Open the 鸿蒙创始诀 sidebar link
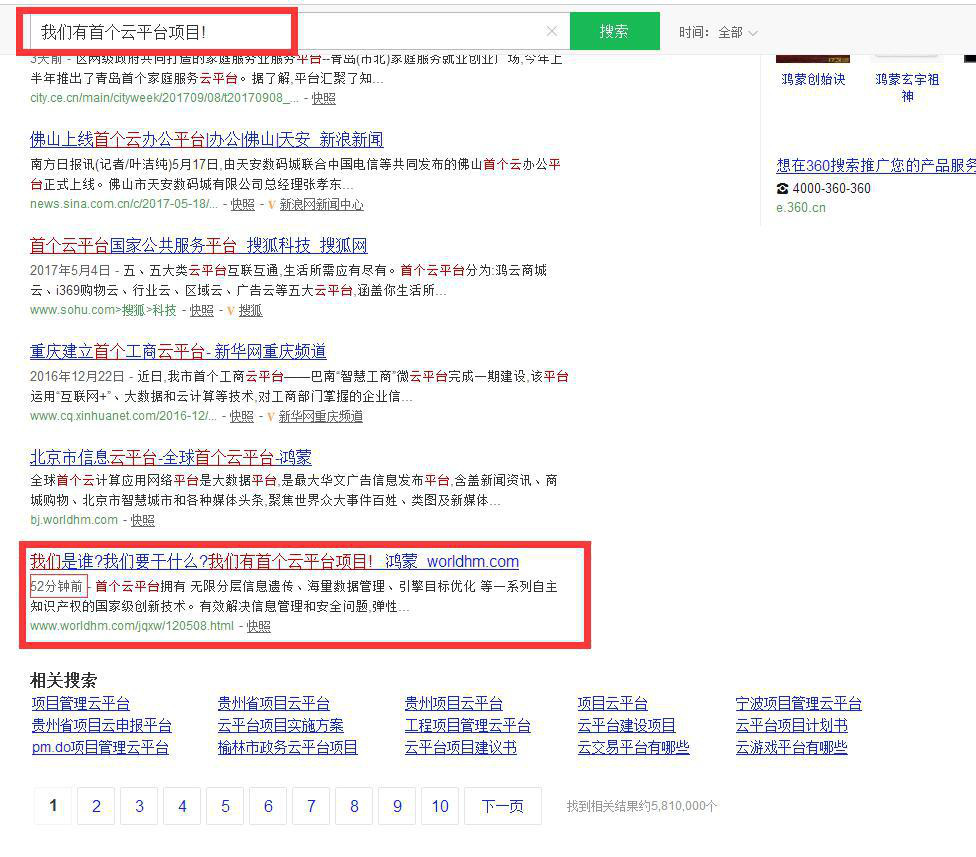This screenshot has height=857, width=976. [x=813, y=80]
